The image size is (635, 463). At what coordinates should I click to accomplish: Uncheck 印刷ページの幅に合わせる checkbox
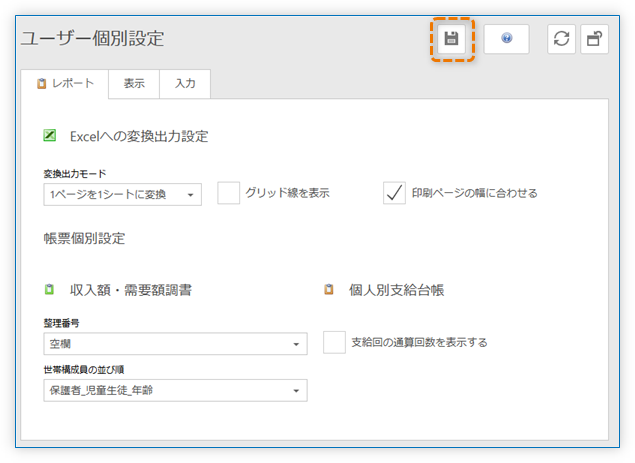[x=394, y=193]
